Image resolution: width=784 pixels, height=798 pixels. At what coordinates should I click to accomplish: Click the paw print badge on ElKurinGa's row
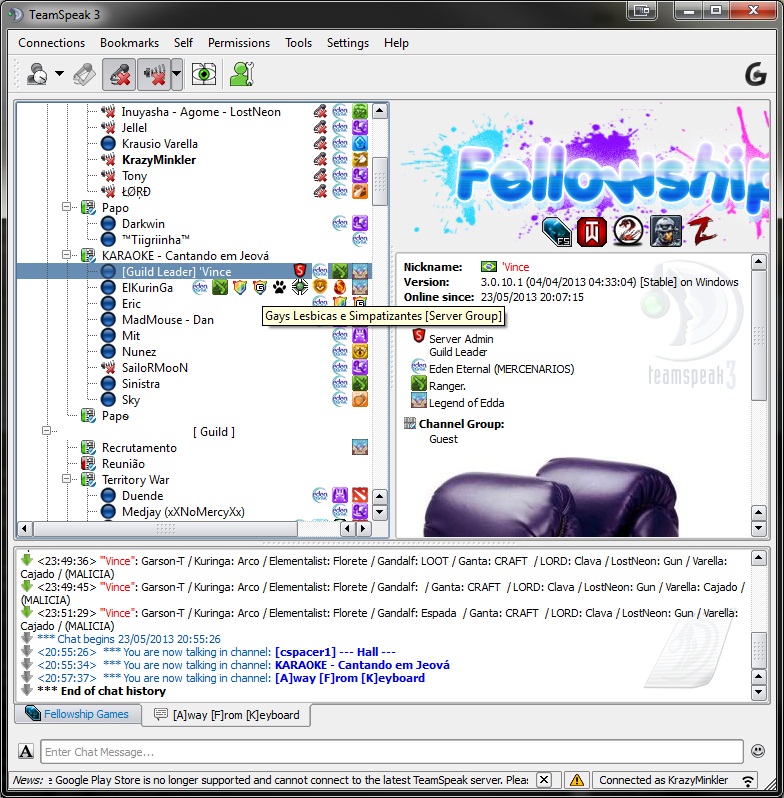(x=279, y=288)
